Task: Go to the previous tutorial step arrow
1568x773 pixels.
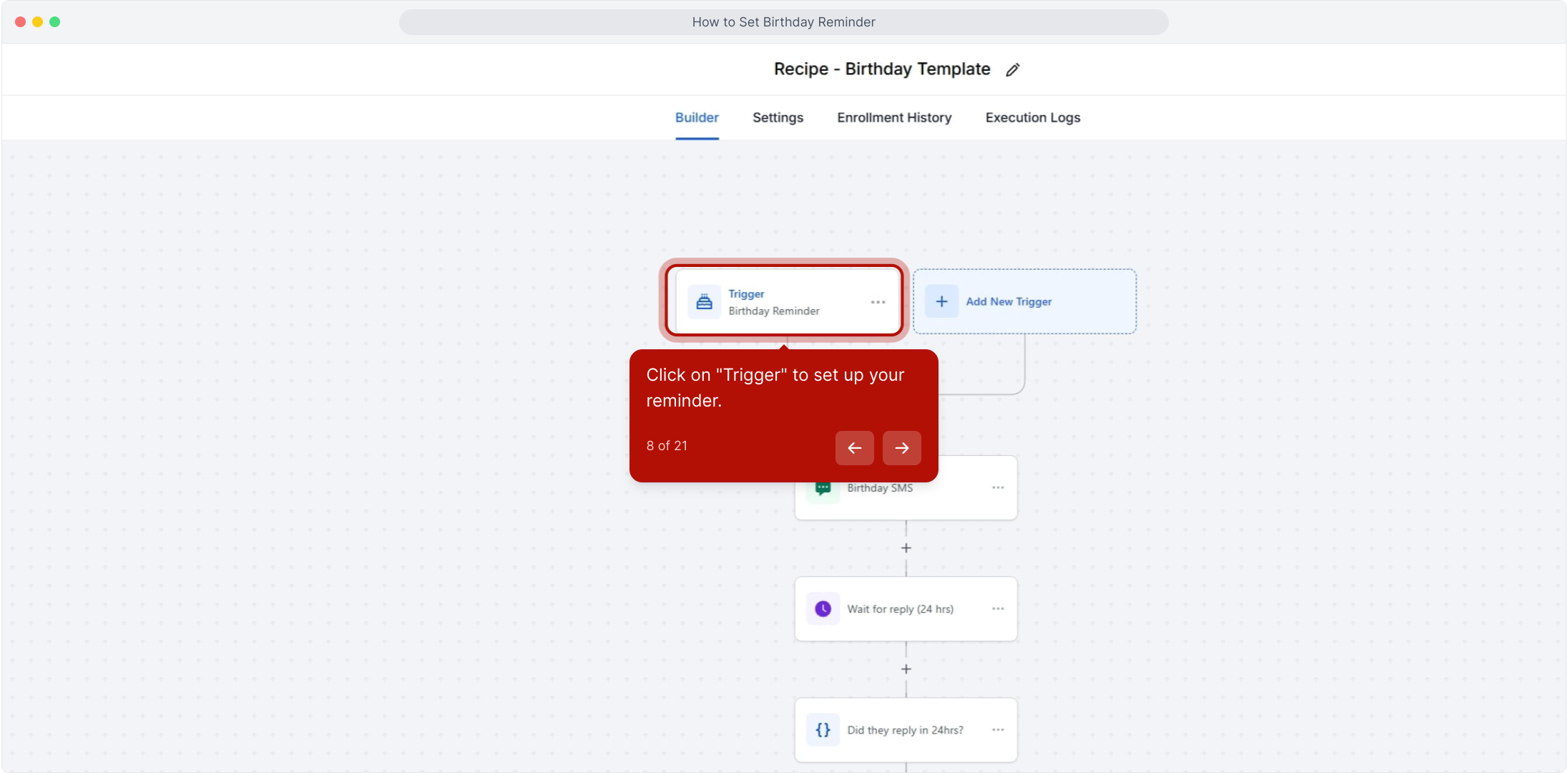Action: [854, 448]
